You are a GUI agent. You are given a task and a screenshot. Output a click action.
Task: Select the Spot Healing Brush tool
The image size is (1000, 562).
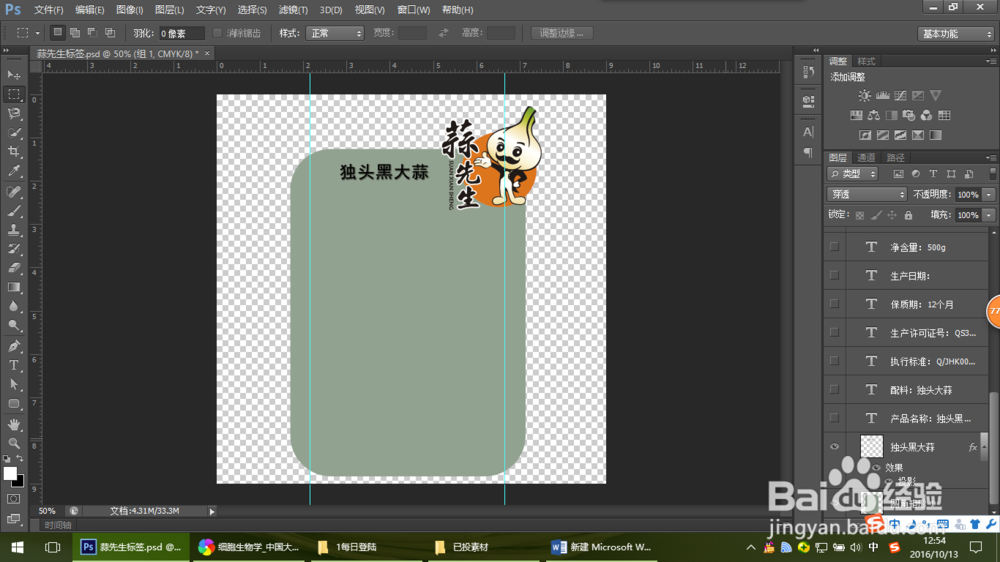13,191
